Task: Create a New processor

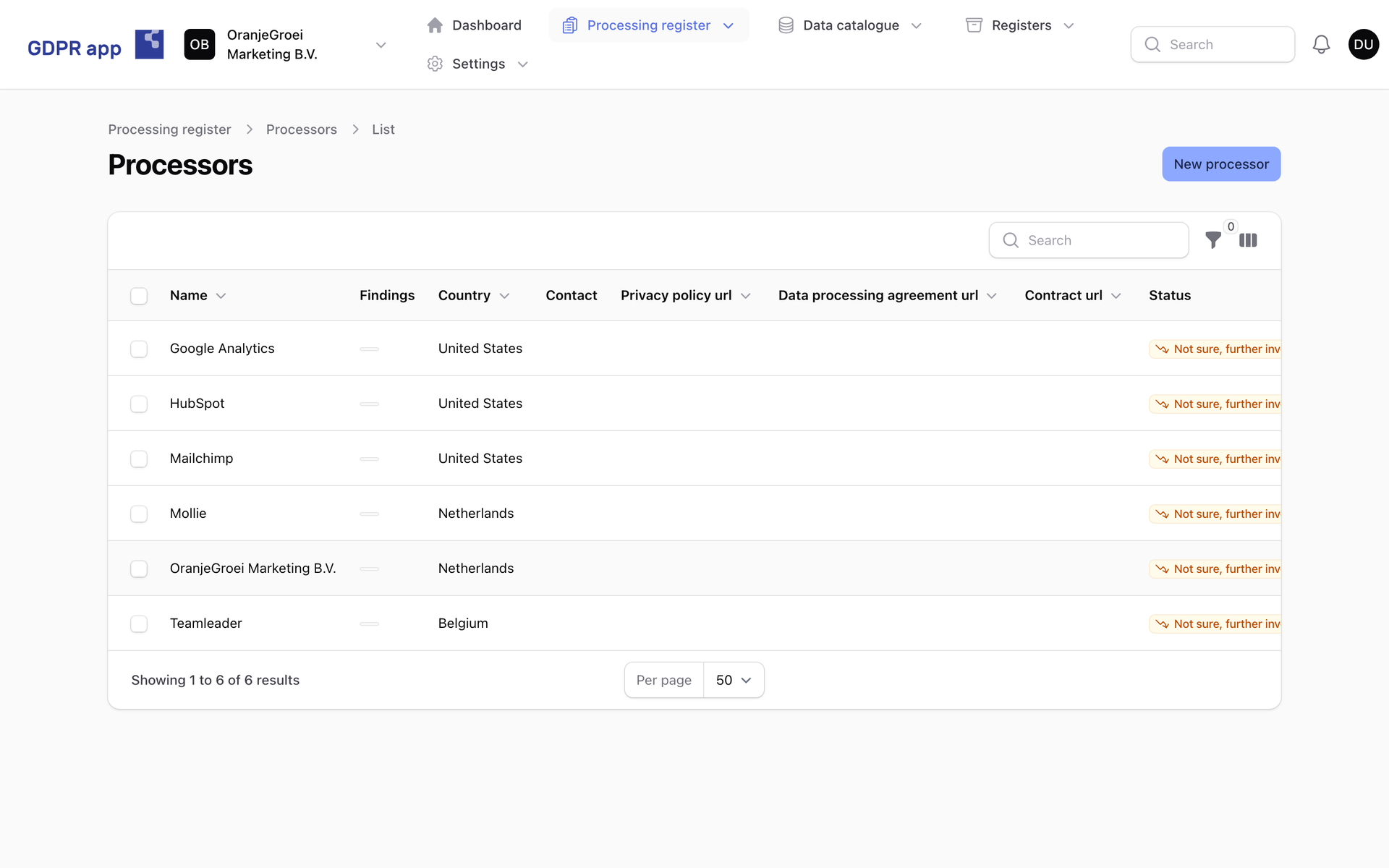Action: (x=1221, y=164)
